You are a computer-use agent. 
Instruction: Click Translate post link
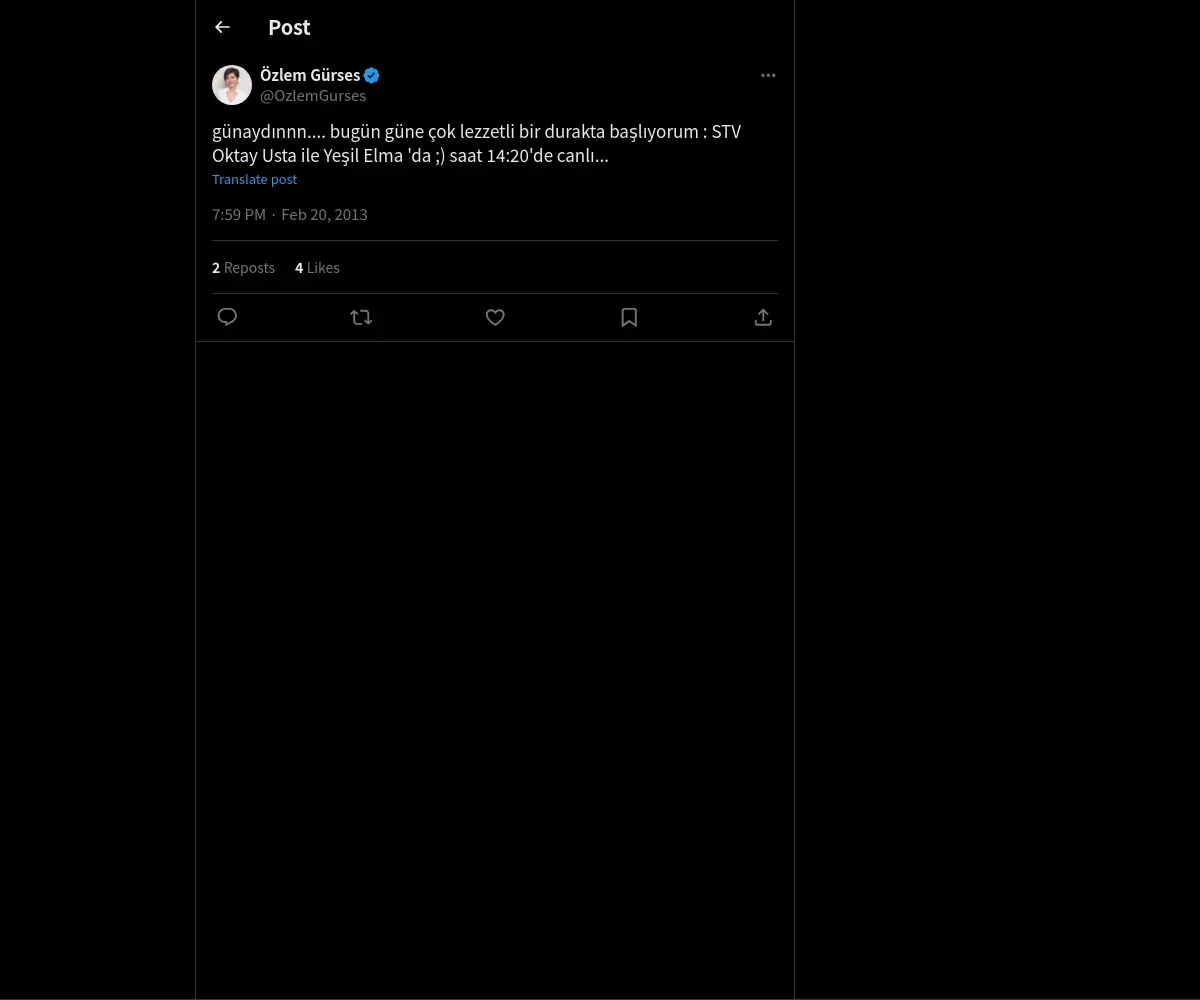click(254, 180)
